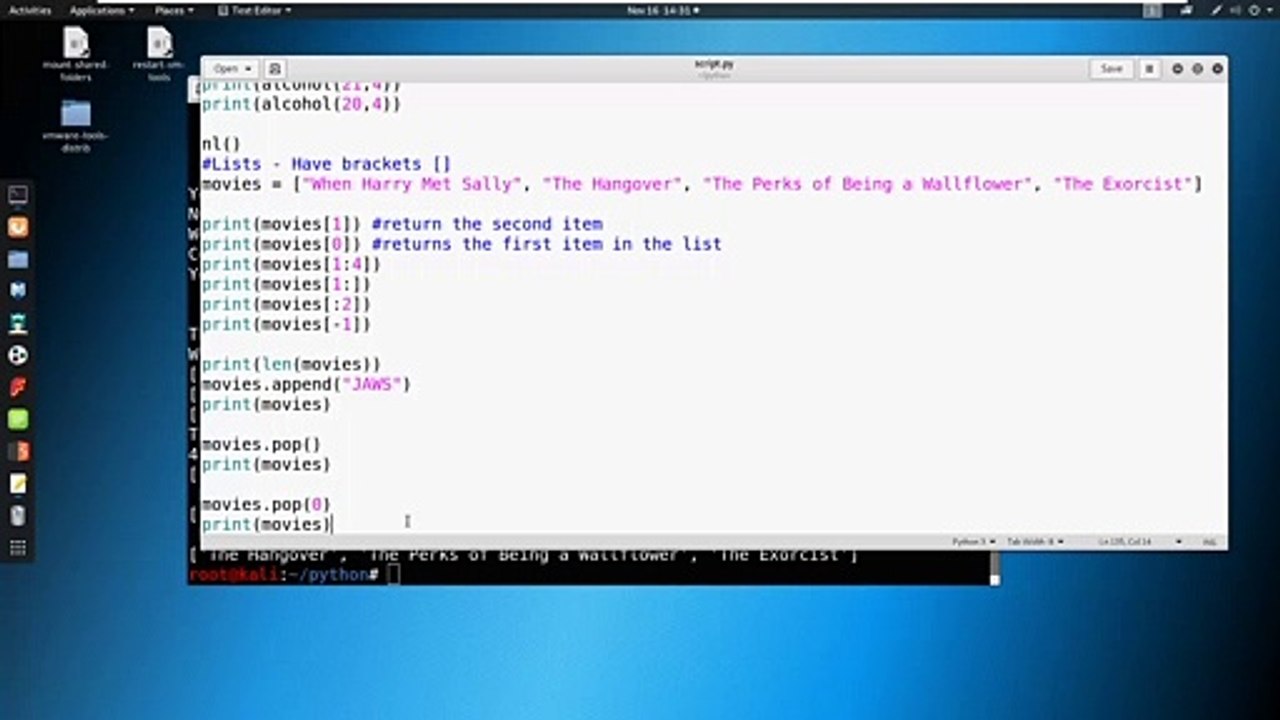Open the Terminal from the dock
Viewport: 1280px width, 720px height.
pos(18,195)
